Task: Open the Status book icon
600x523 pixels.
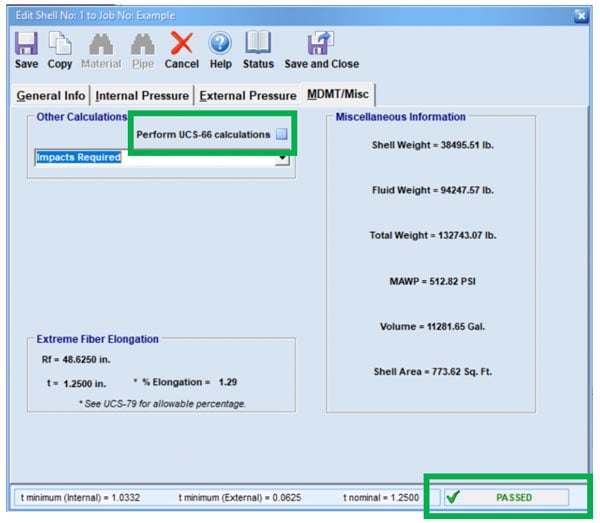Action: pos(258,44)
